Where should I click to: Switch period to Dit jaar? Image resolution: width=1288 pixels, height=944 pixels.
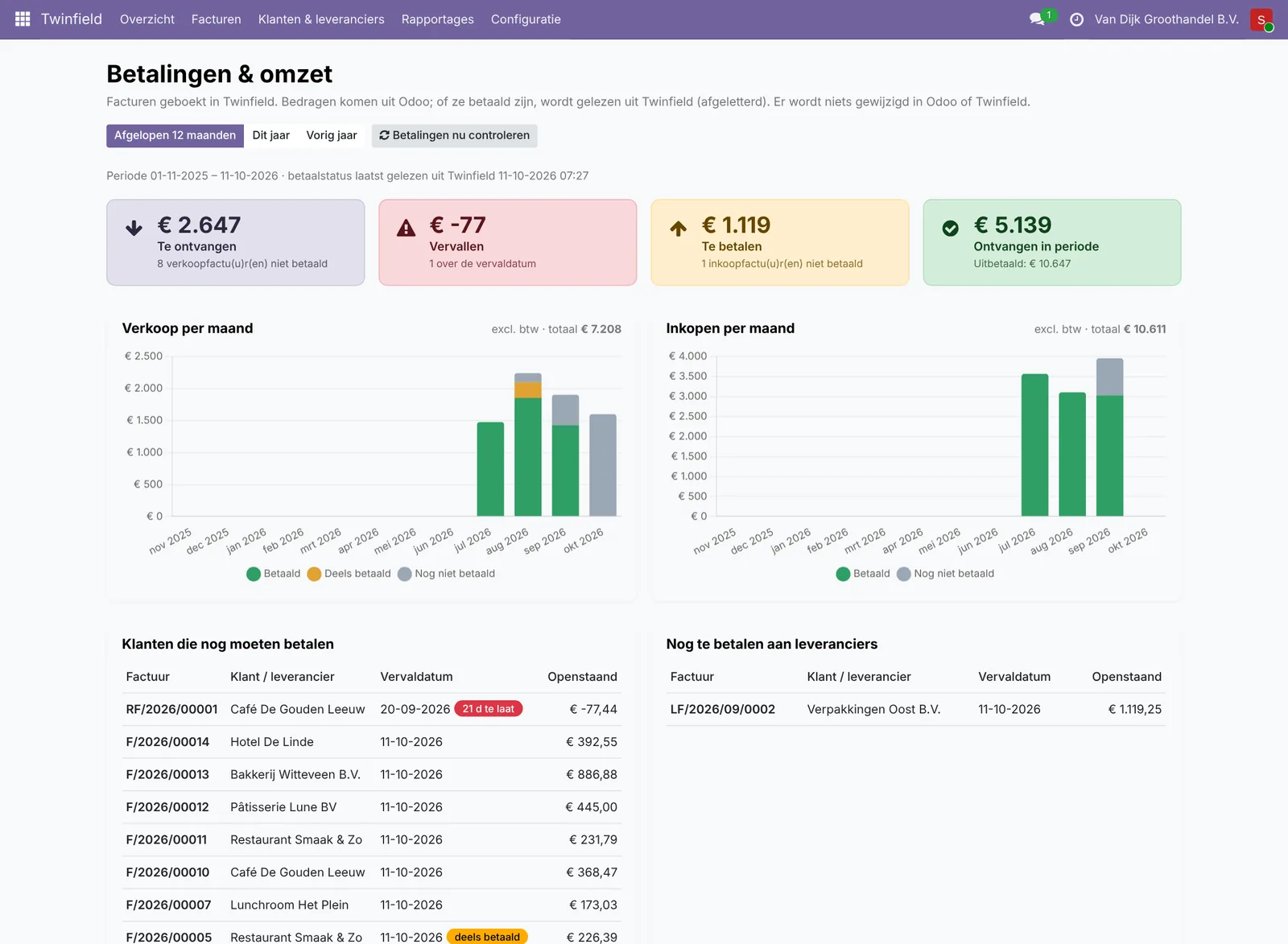[x=270, y=135]
